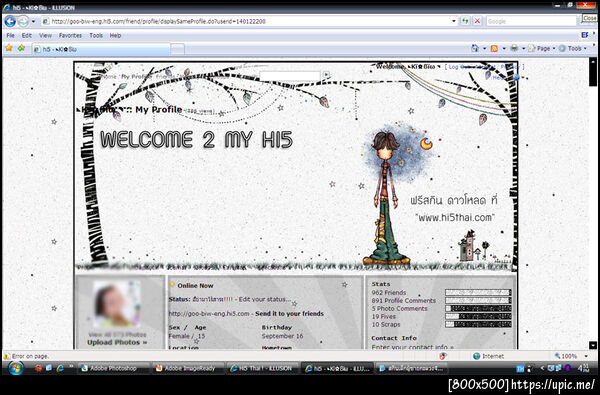Screen dimensions: 600x395
Task: Click the Friends stats progress bar
Action: 478,293
